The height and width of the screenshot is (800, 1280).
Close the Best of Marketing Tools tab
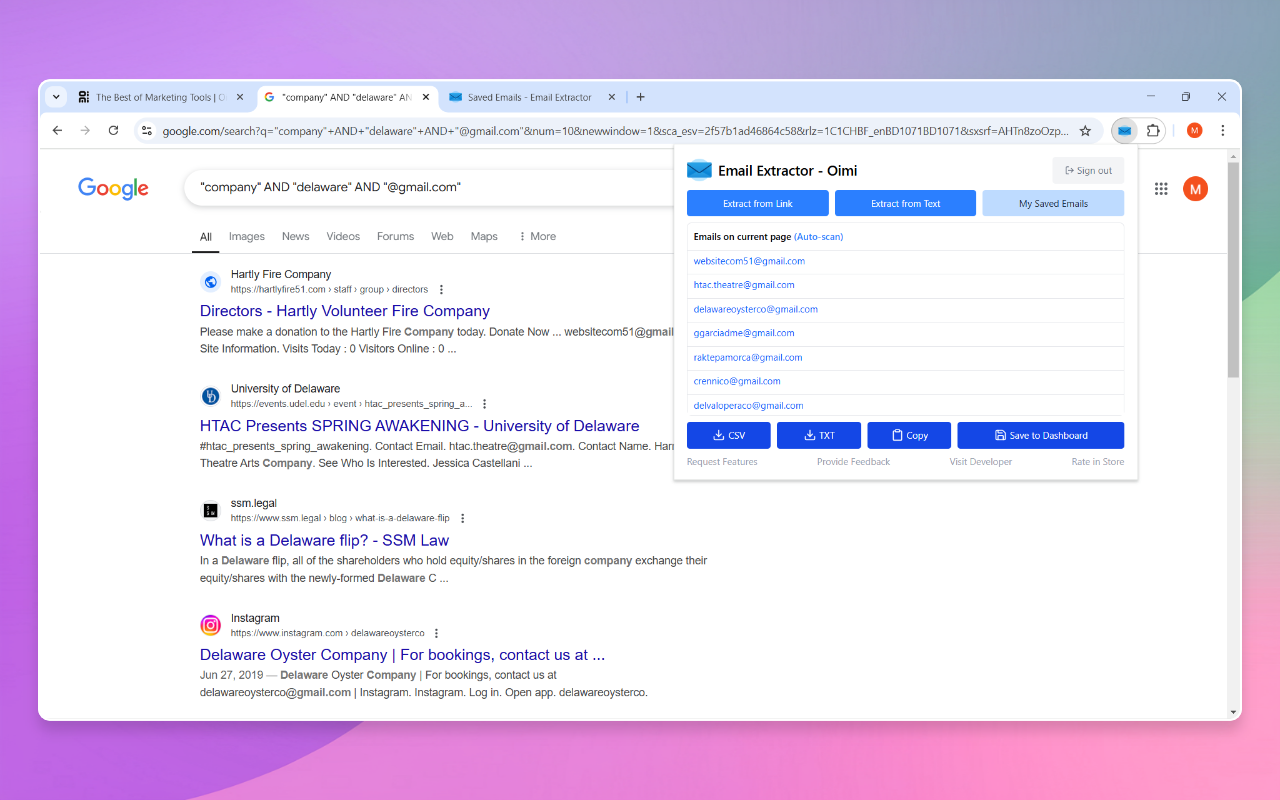click(x=239, y=97)
